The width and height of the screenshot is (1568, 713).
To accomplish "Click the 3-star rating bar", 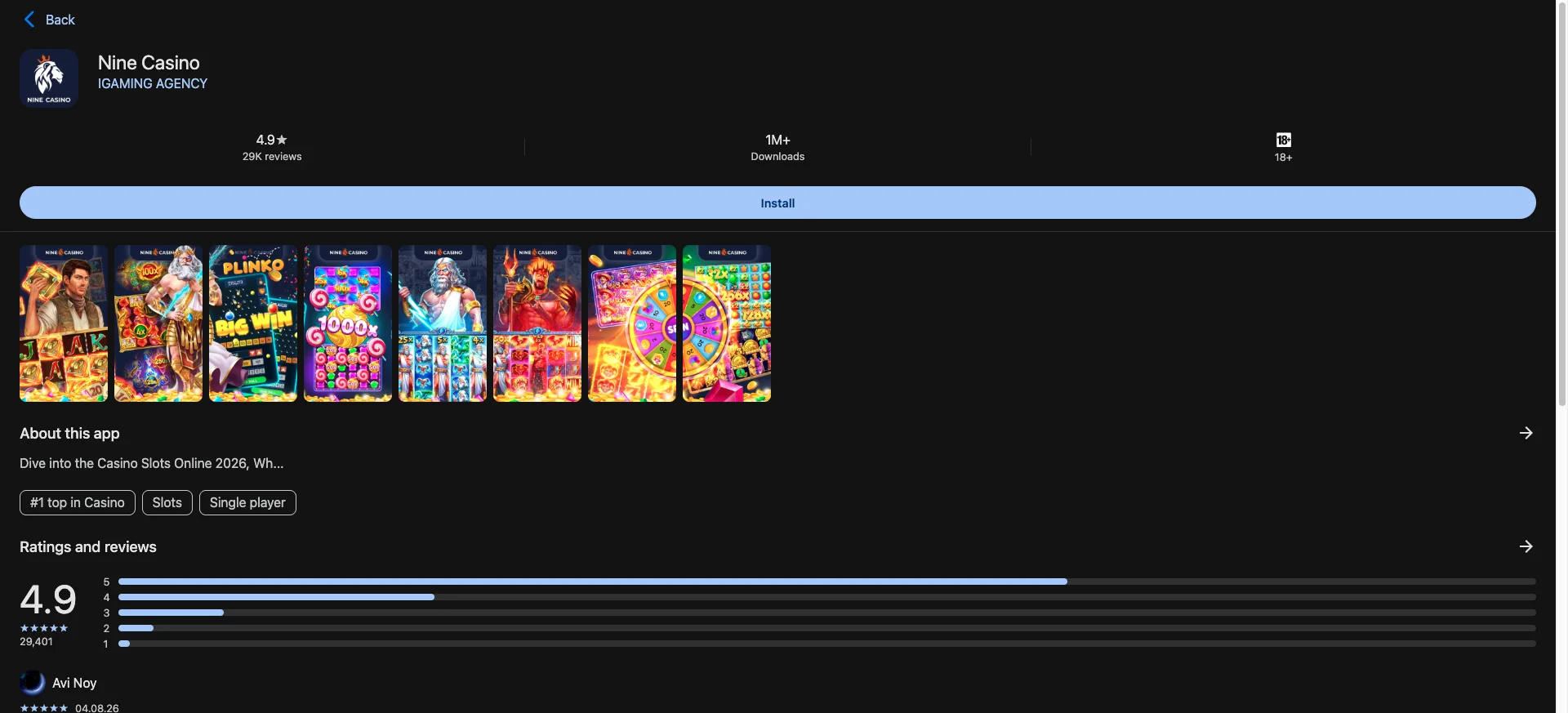I will pos(826,613).
